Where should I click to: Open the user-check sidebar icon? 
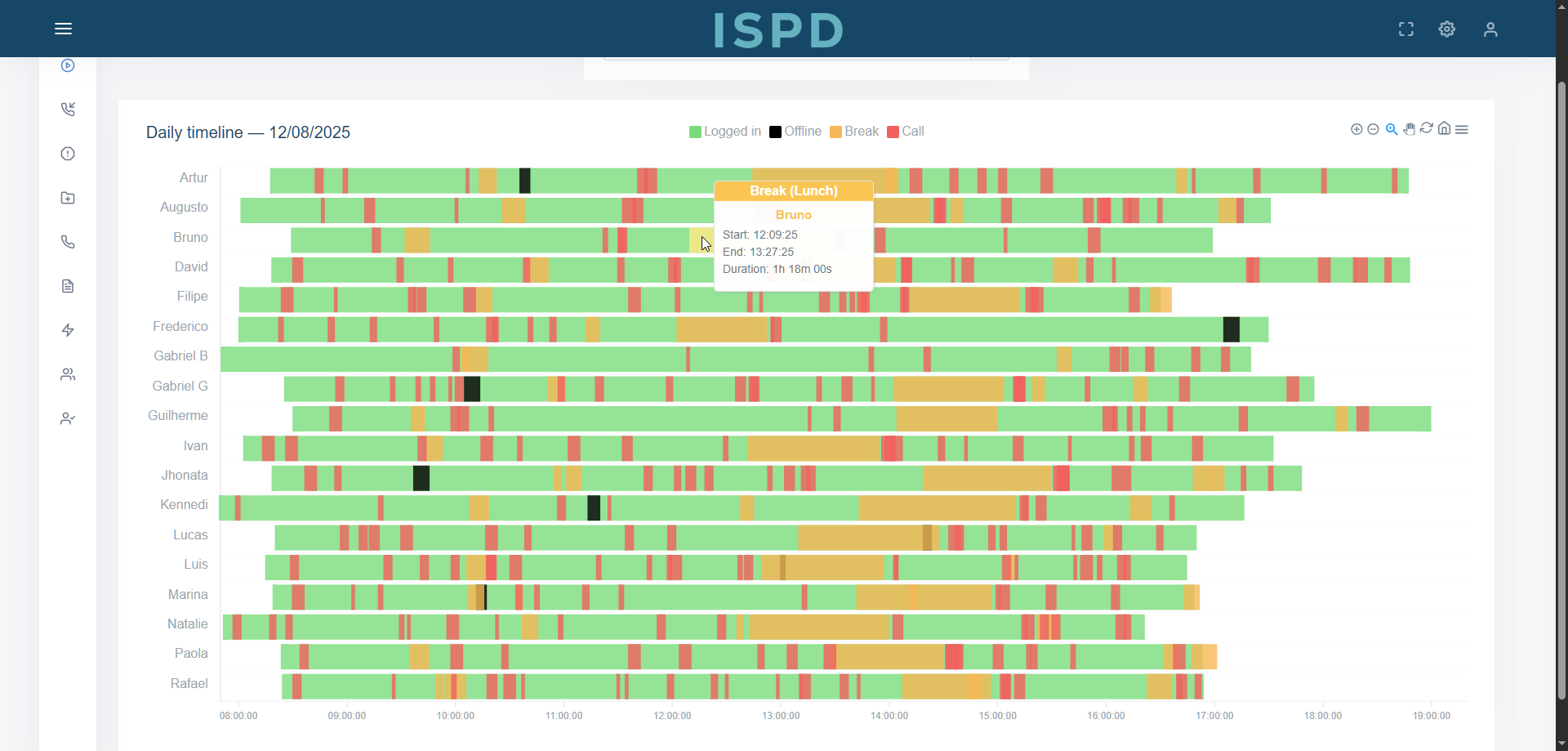tap(68, 418)
